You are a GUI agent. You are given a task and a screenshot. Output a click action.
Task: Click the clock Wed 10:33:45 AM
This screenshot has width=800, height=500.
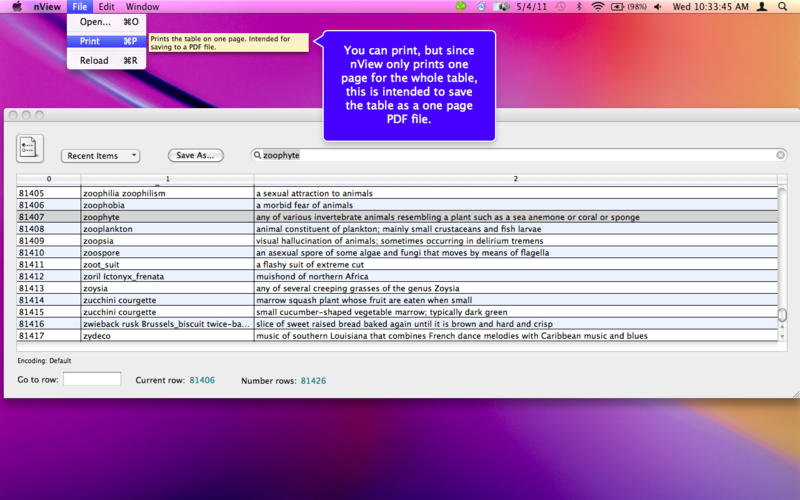click(x=710, y=7)
